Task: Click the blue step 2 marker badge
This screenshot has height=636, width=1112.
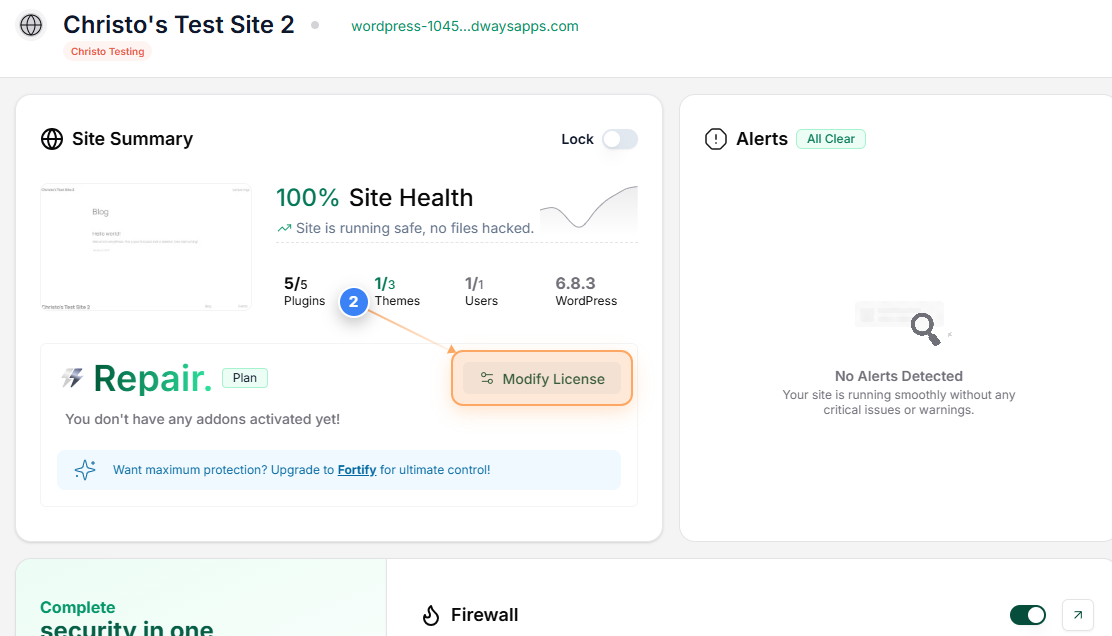Action: tap(353, 301)
